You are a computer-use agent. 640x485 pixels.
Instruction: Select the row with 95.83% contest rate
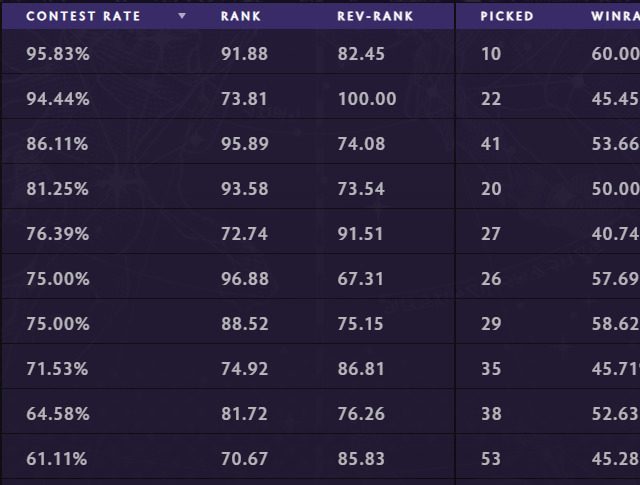(x=58, y=54)
